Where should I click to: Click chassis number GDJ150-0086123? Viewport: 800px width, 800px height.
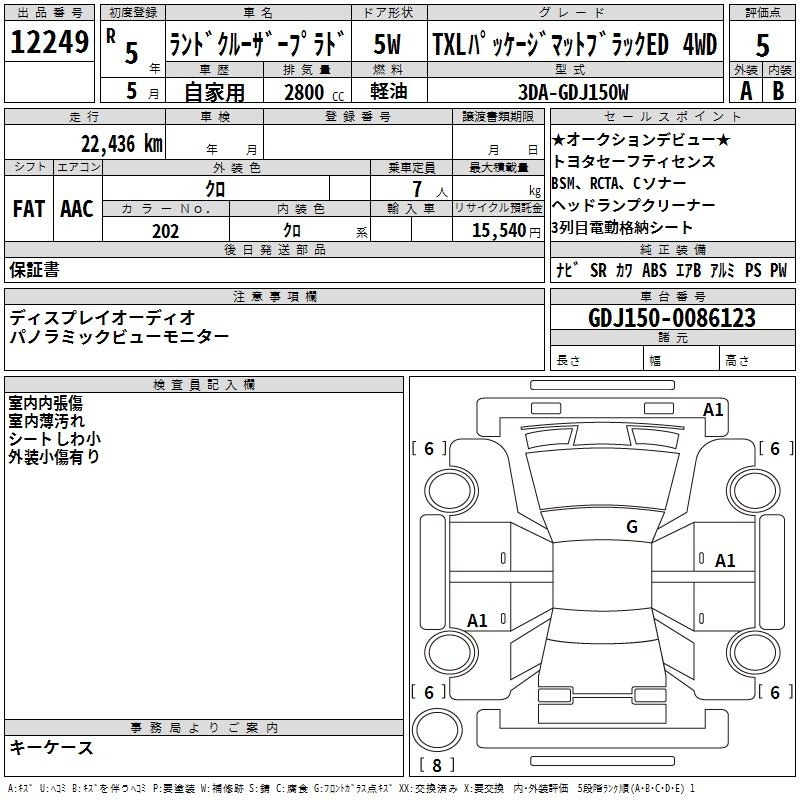(x=672, y=318)
